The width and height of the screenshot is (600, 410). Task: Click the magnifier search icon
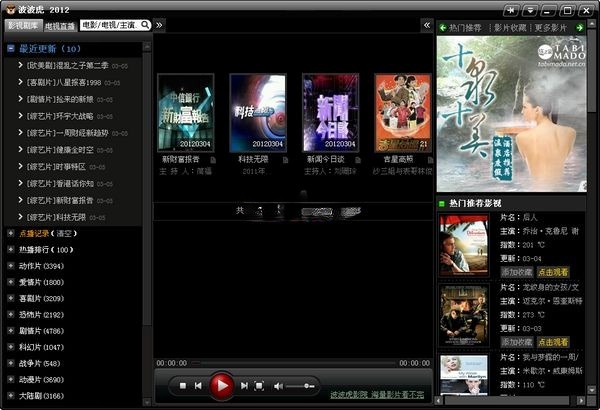click(x=145, y=25)
